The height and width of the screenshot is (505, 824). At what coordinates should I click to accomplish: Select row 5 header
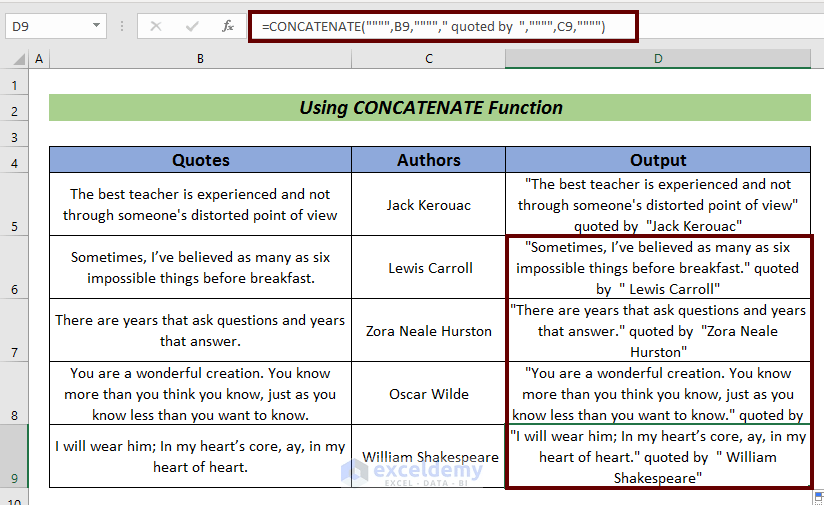tap(14, 204)
